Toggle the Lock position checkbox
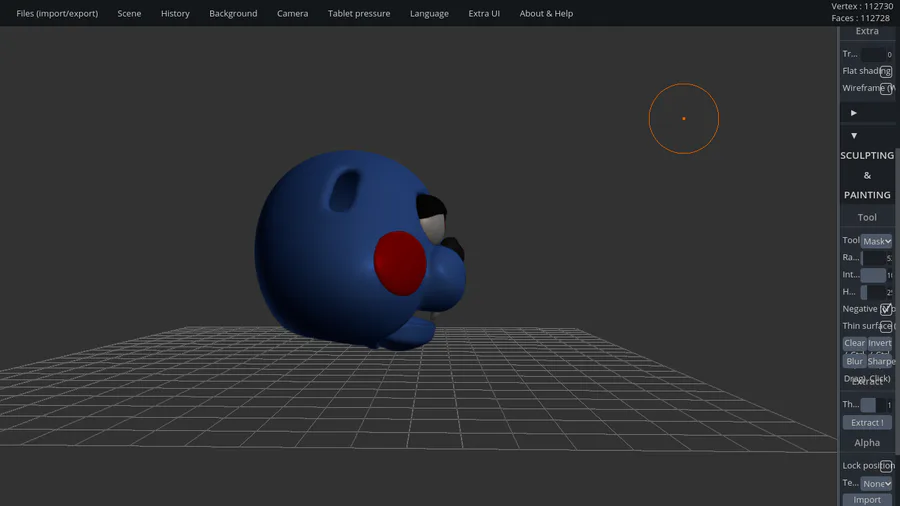The width and height of the screenshot is (900, 506). [x=886, y=466]
